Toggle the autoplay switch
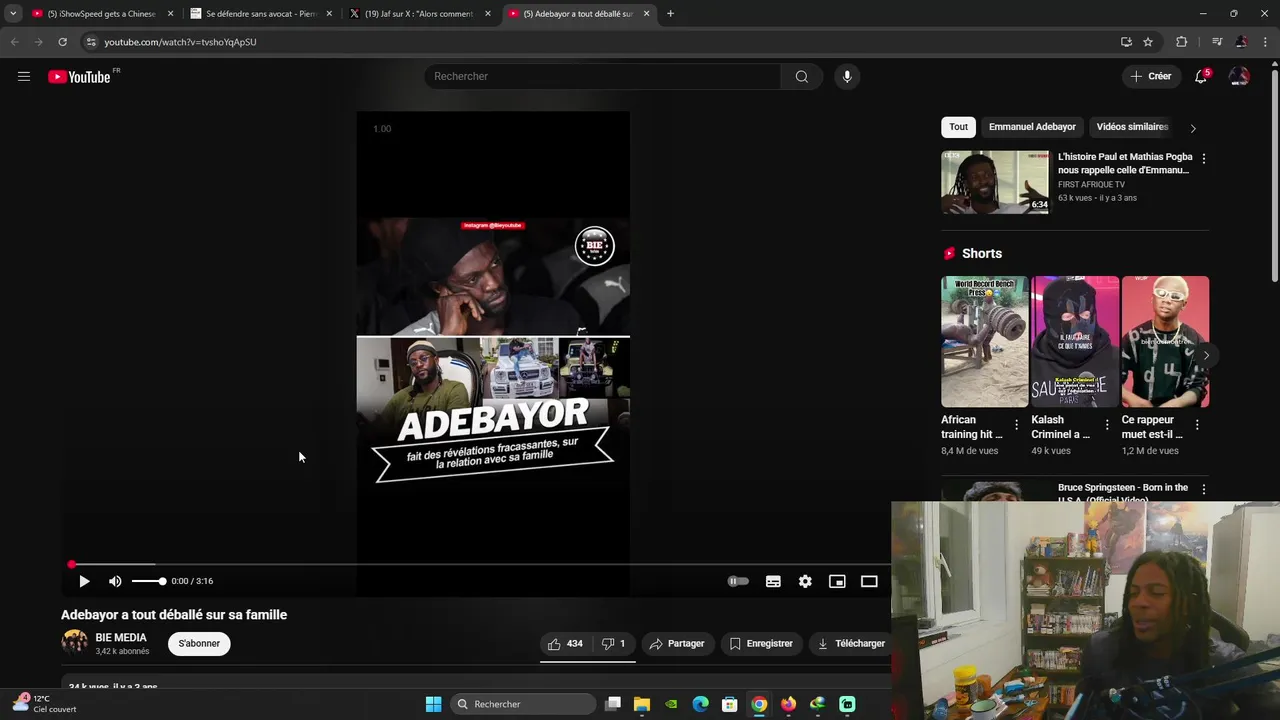Image resolution: width=1280 pixels, height=720 pixels. tap(738, 581)
